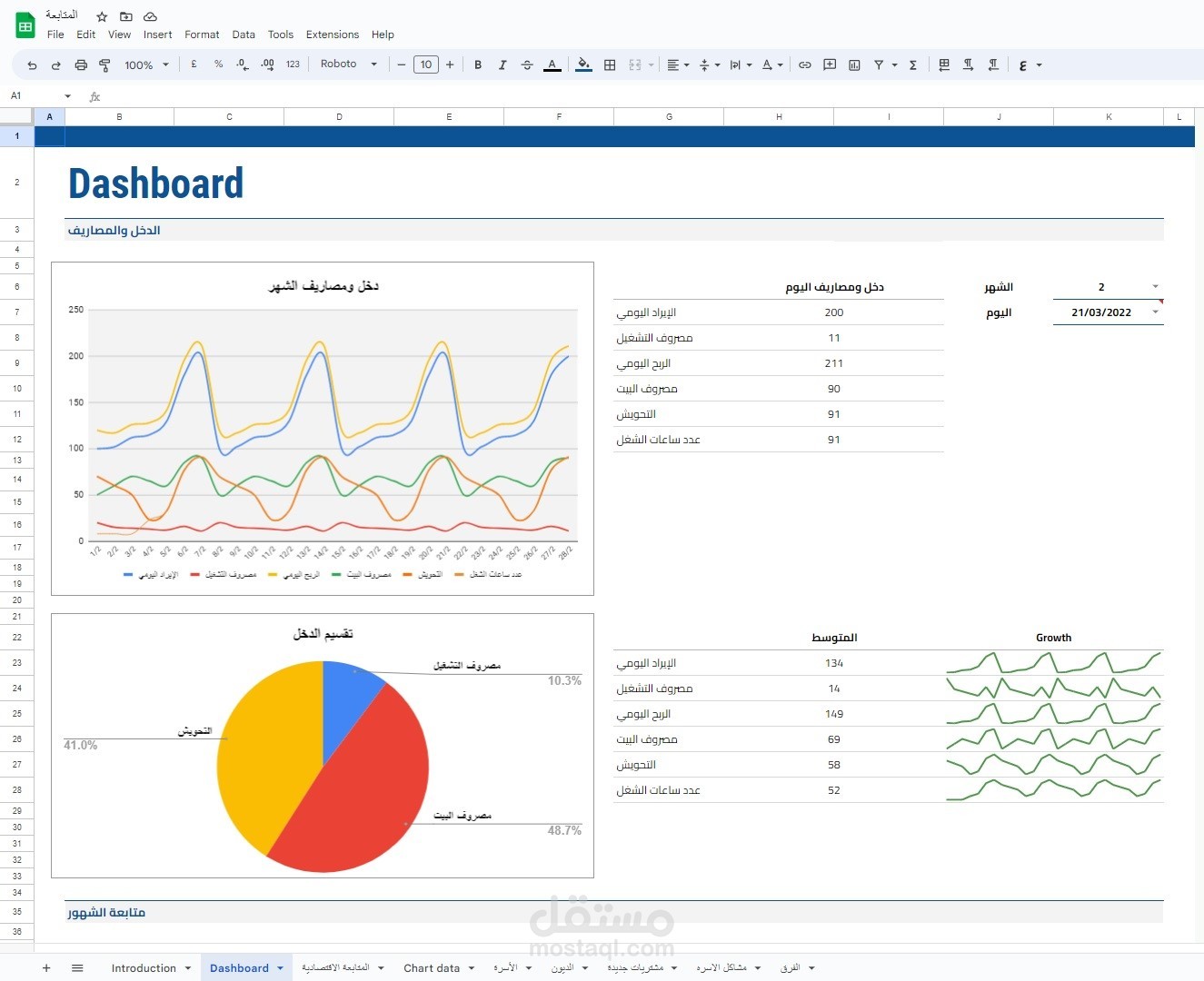
Task: Toggle strikethrough formatting
Action: [x=527, y=65]
